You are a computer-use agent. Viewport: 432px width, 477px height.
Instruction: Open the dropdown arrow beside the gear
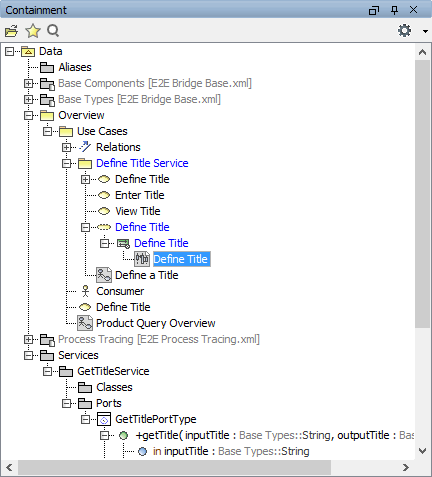pyautogui.click(x=425, y=31)
